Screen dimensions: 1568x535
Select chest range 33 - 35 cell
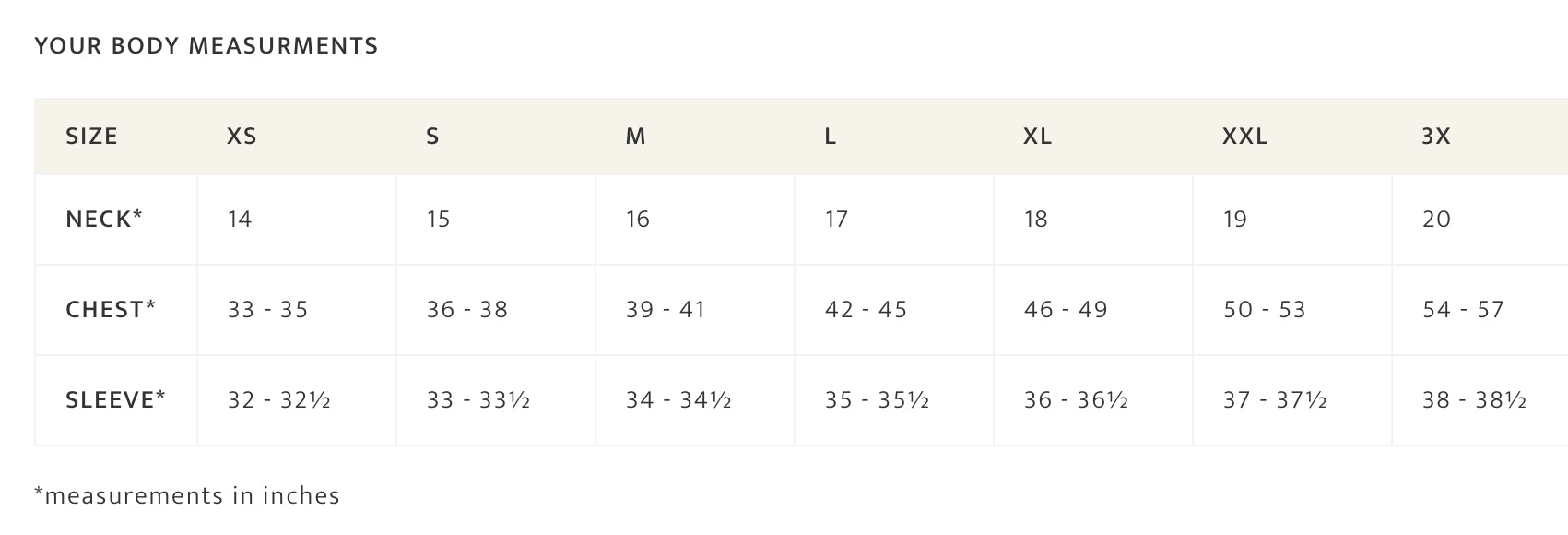point(267,309)
